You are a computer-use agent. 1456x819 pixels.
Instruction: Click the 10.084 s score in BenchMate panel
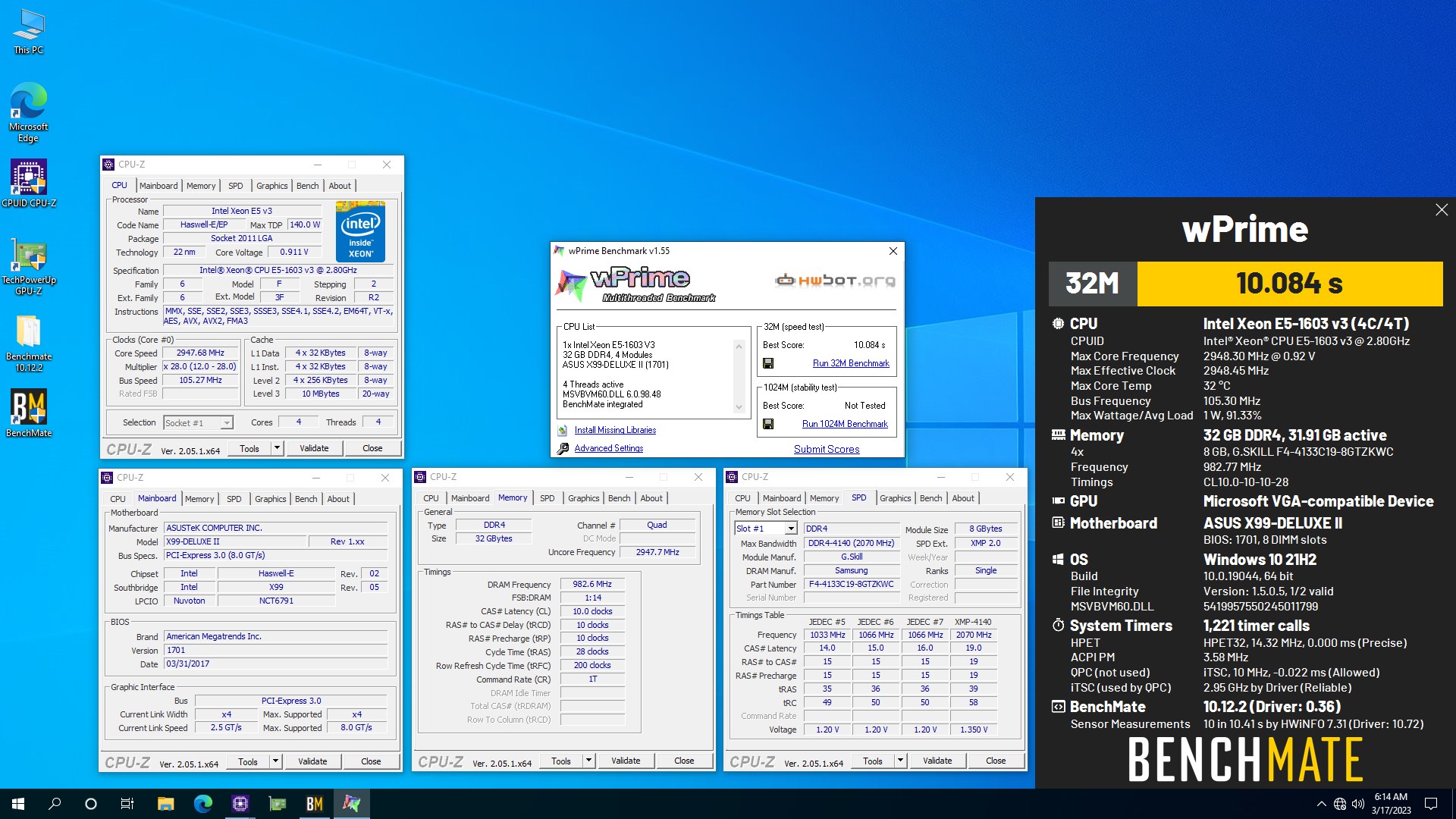click(1289, 284)
